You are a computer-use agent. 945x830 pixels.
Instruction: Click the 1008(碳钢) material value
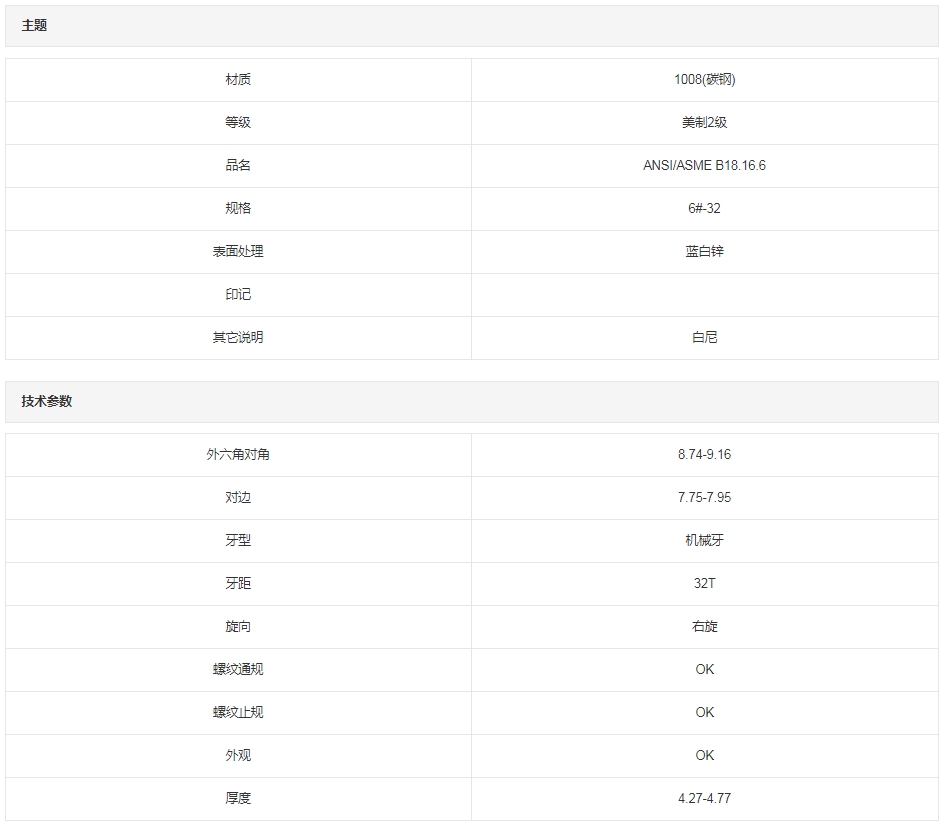(x=704, y=80)
